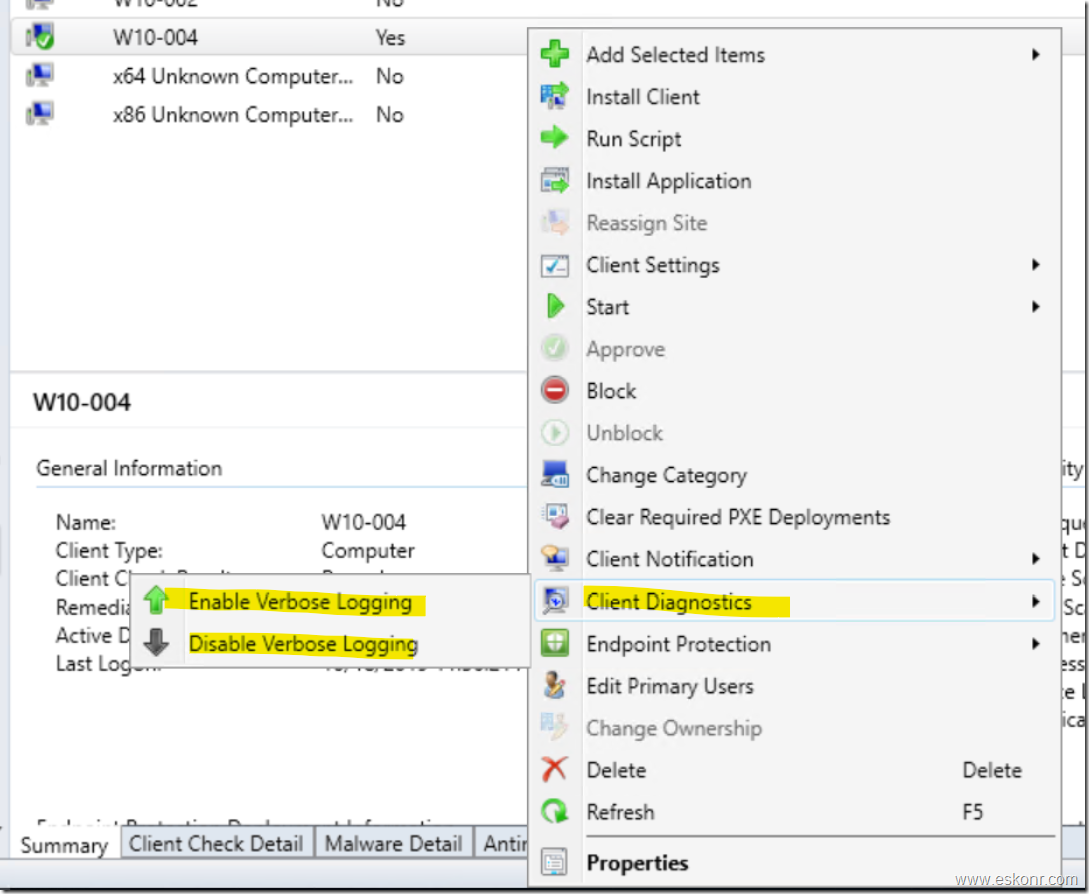Screen dimensions: 1089x894
Task: Click the Endpoint Protection shield icon
Action: [x=556, y=643]
